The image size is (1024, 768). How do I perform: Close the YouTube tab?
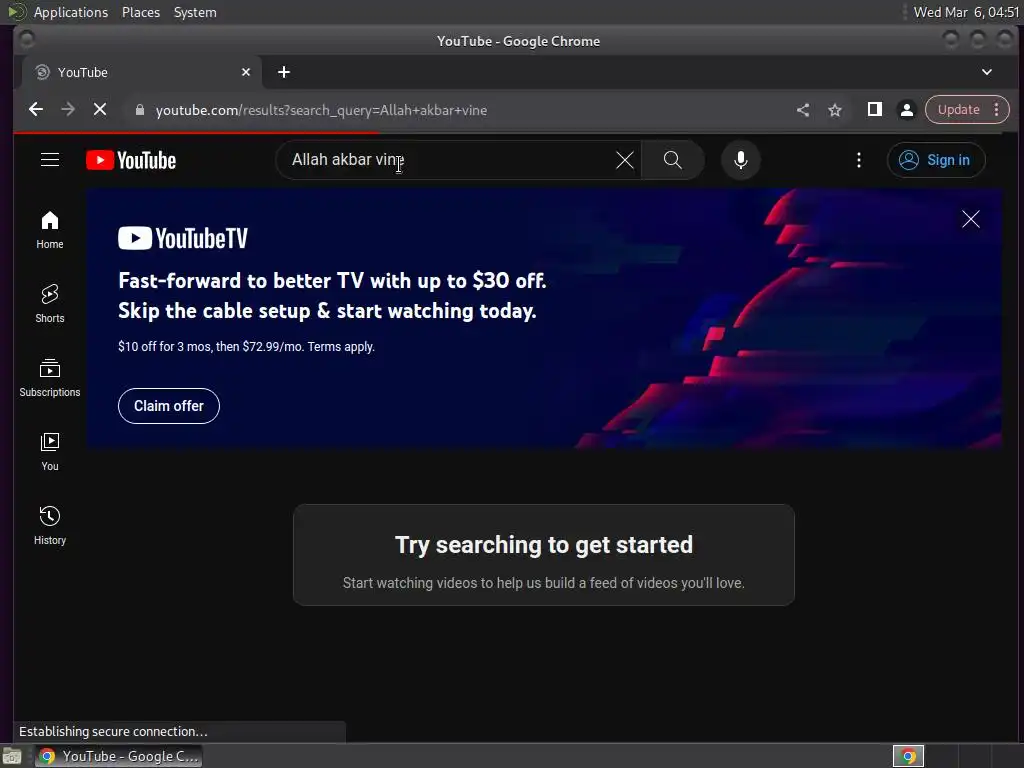click(x=246, y=72)
